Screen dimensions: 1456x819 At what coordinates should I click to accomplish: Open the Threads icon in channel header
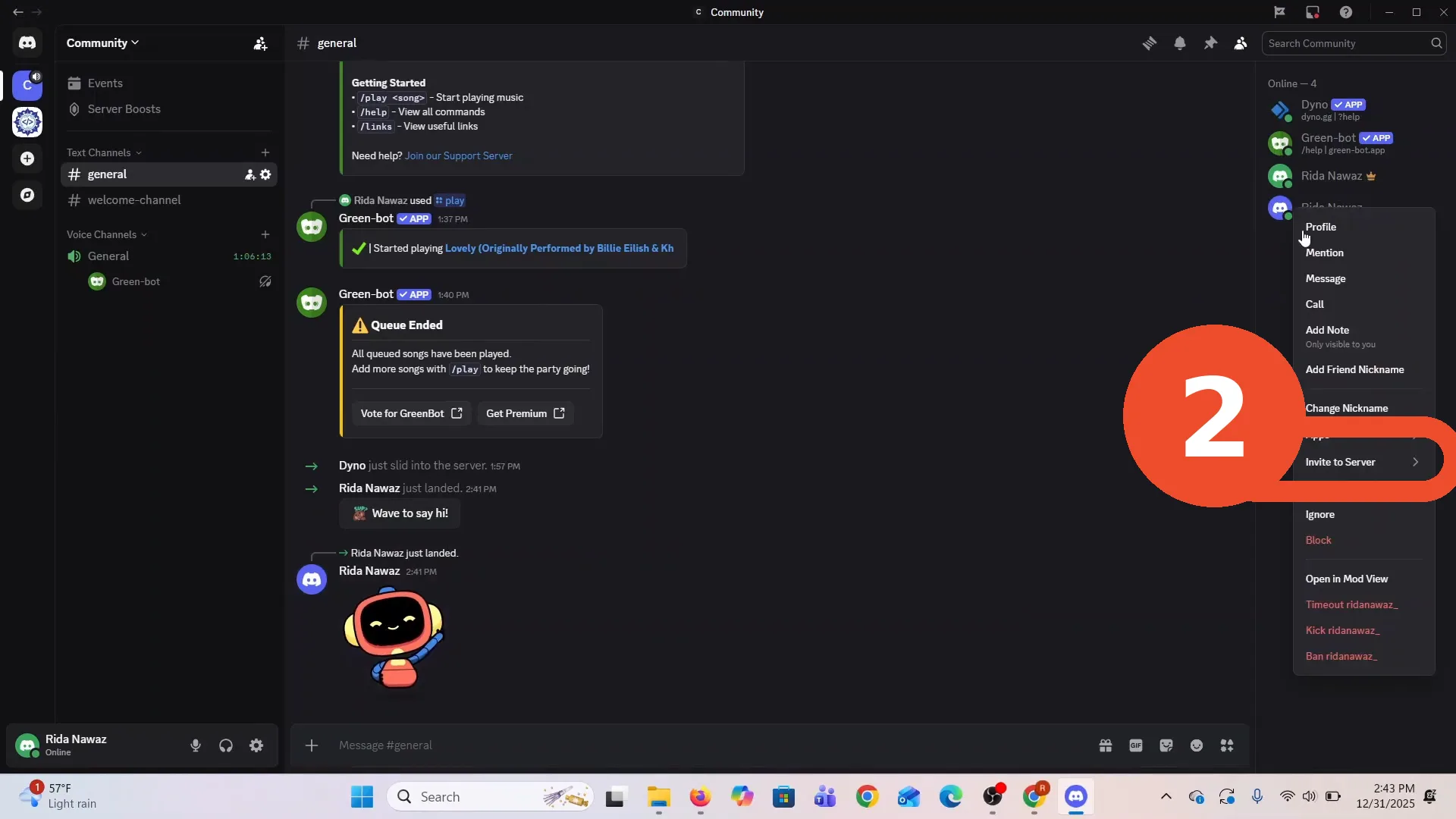click(x=1150, y=43)
